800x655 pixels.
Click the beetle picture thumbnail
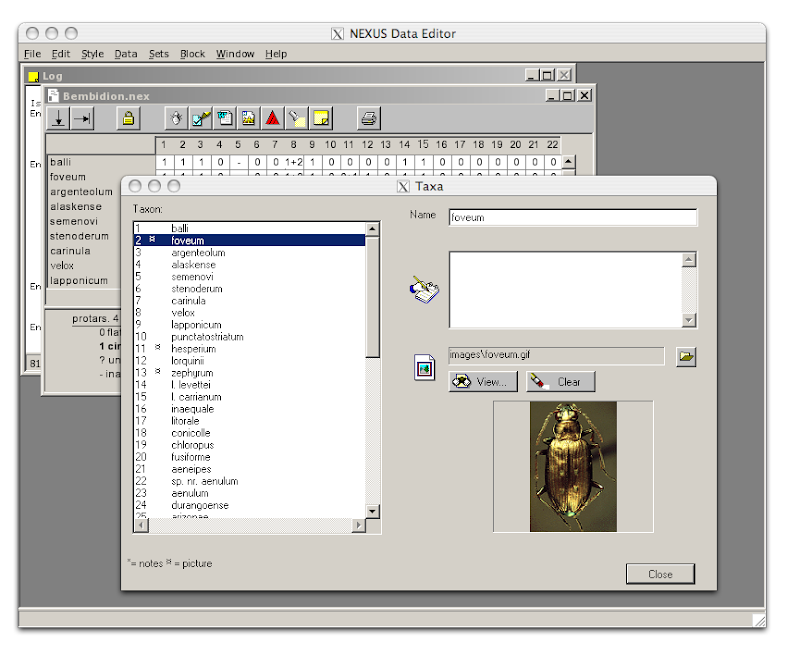[x=573, y=466]
